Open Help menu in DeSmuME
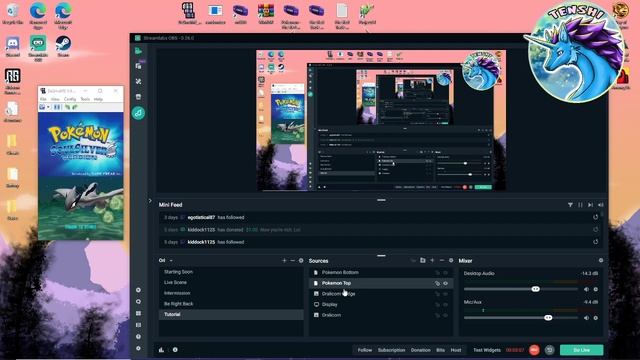640x360 pixels. pos(98,99)
